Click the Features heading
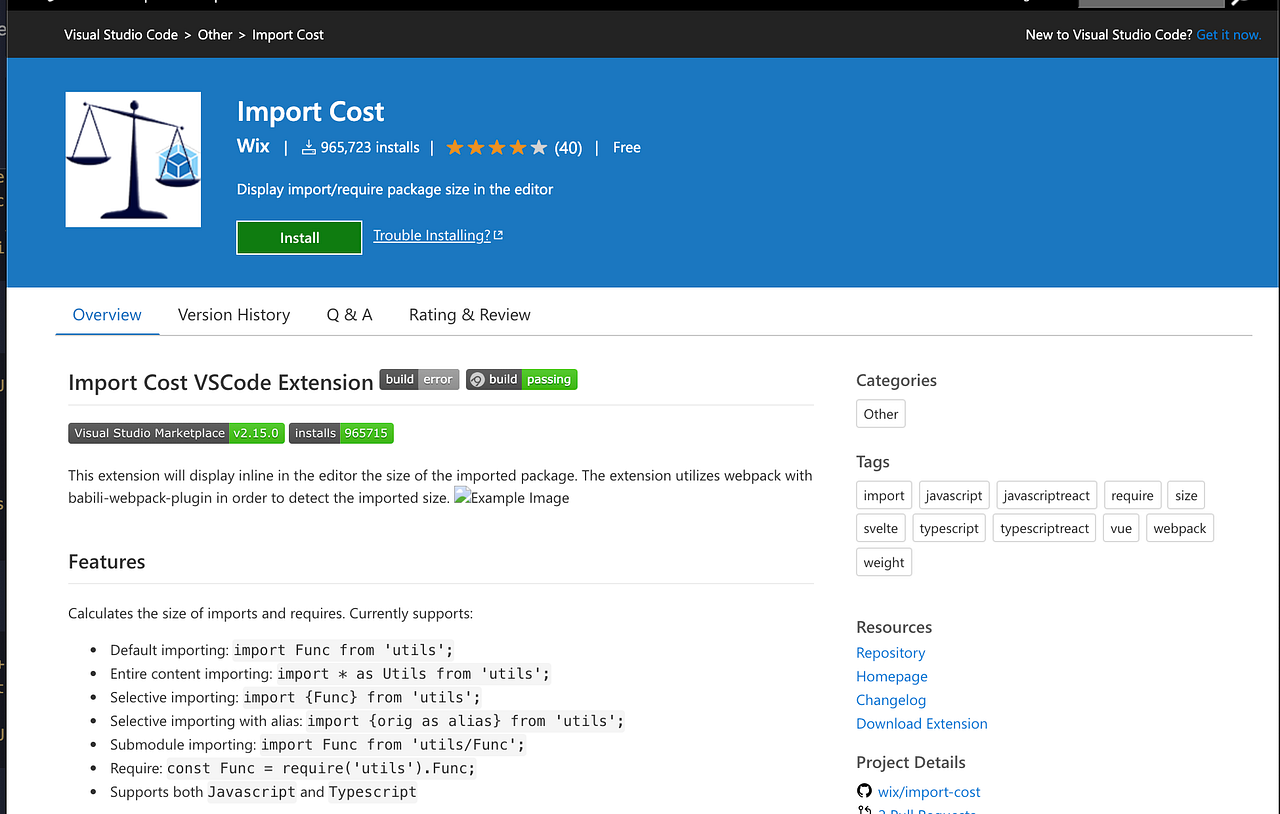This screenshot has height=814, width=1280. coord(107,562)
